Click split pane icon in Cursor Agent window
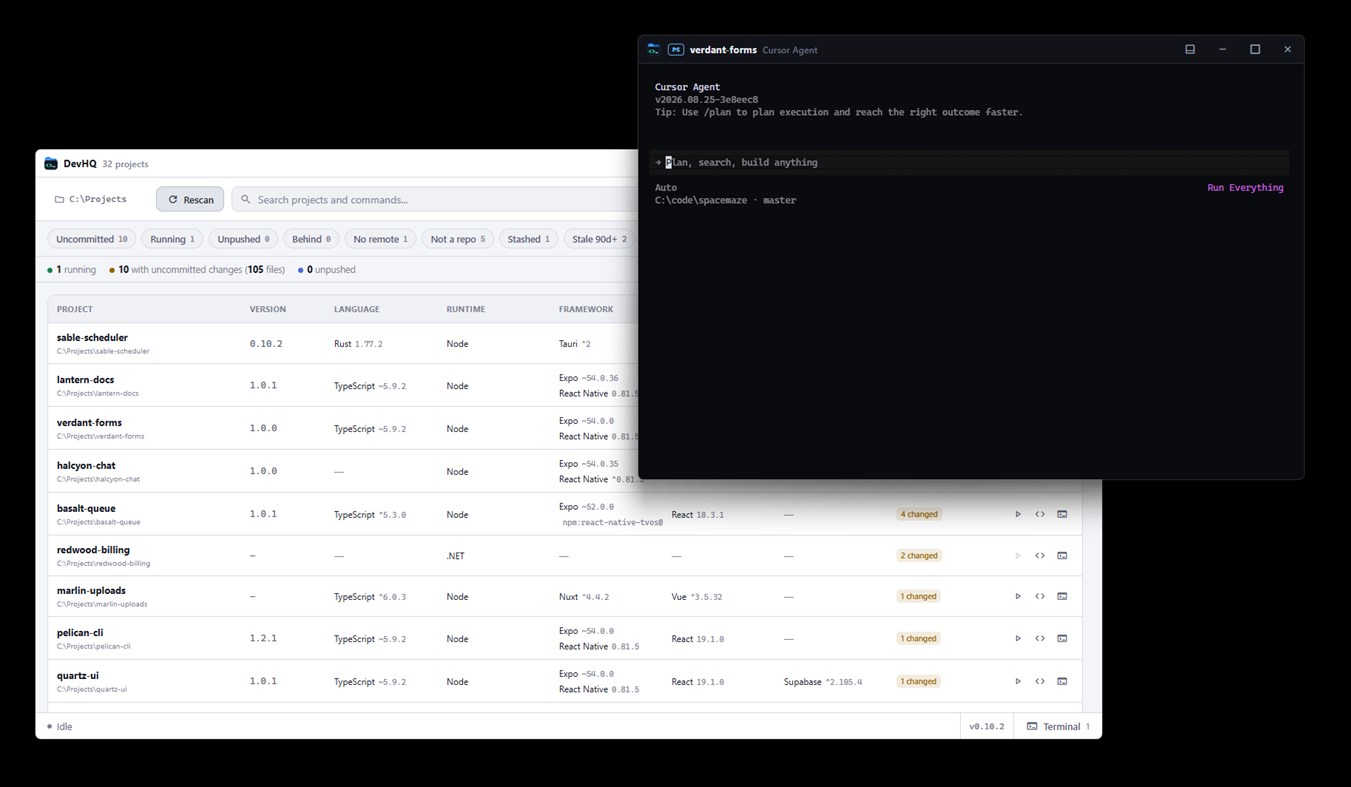This screenshot has height=787, width=1351. (1190, 49)
